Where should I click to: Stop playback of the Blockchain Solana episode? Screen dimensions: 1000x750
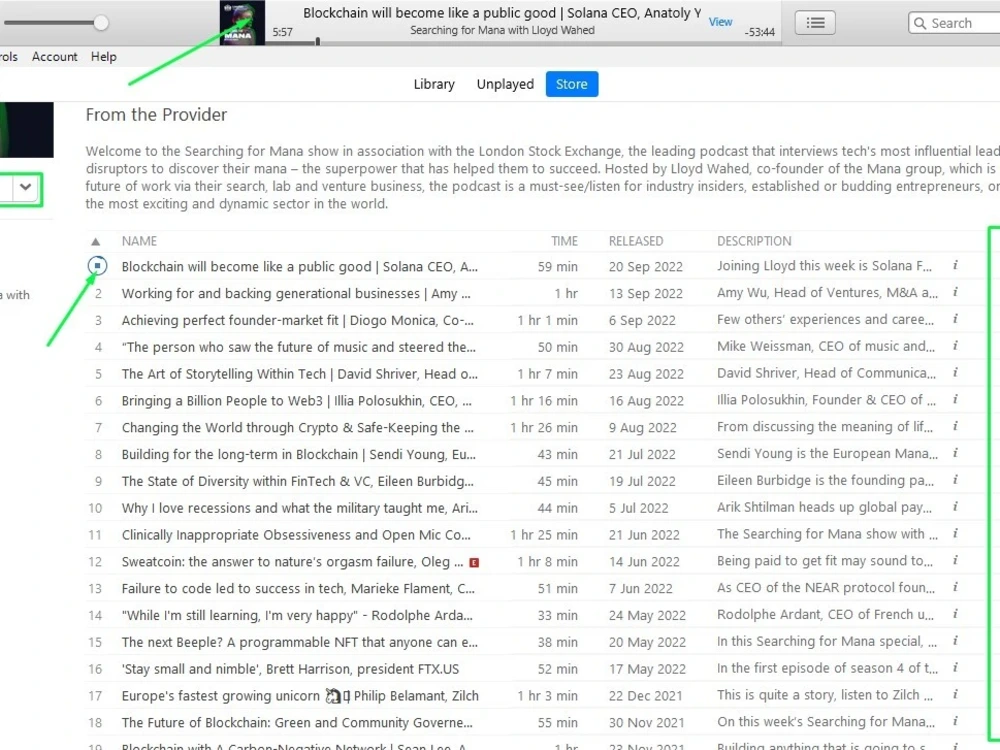pos(98,265)
